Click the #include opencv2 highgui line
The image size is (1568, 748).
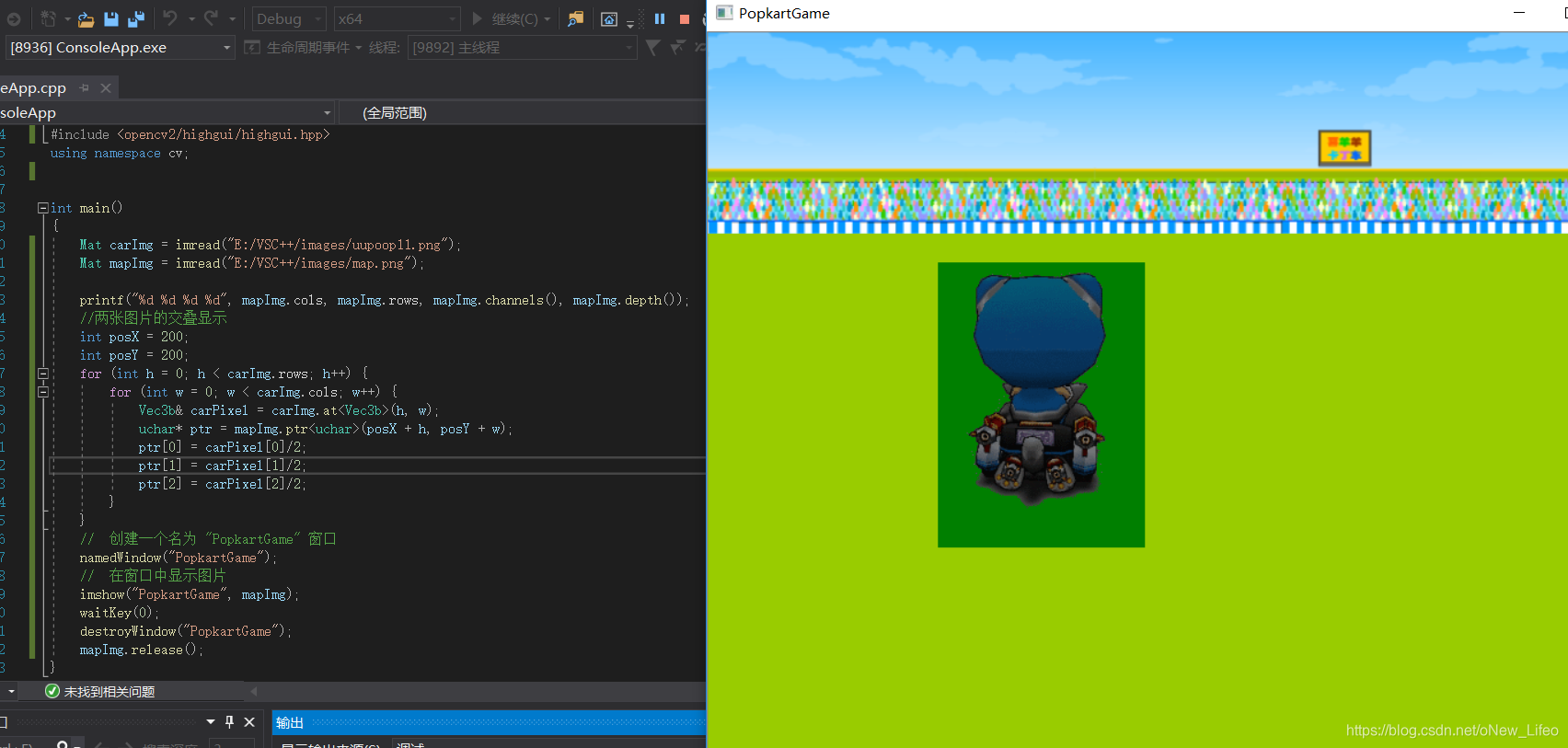(x=190, y=134)
